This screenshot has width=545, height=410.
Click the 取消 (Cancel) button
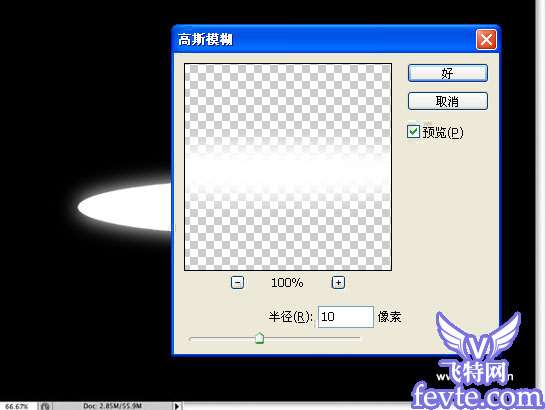[x=448, y=101]
